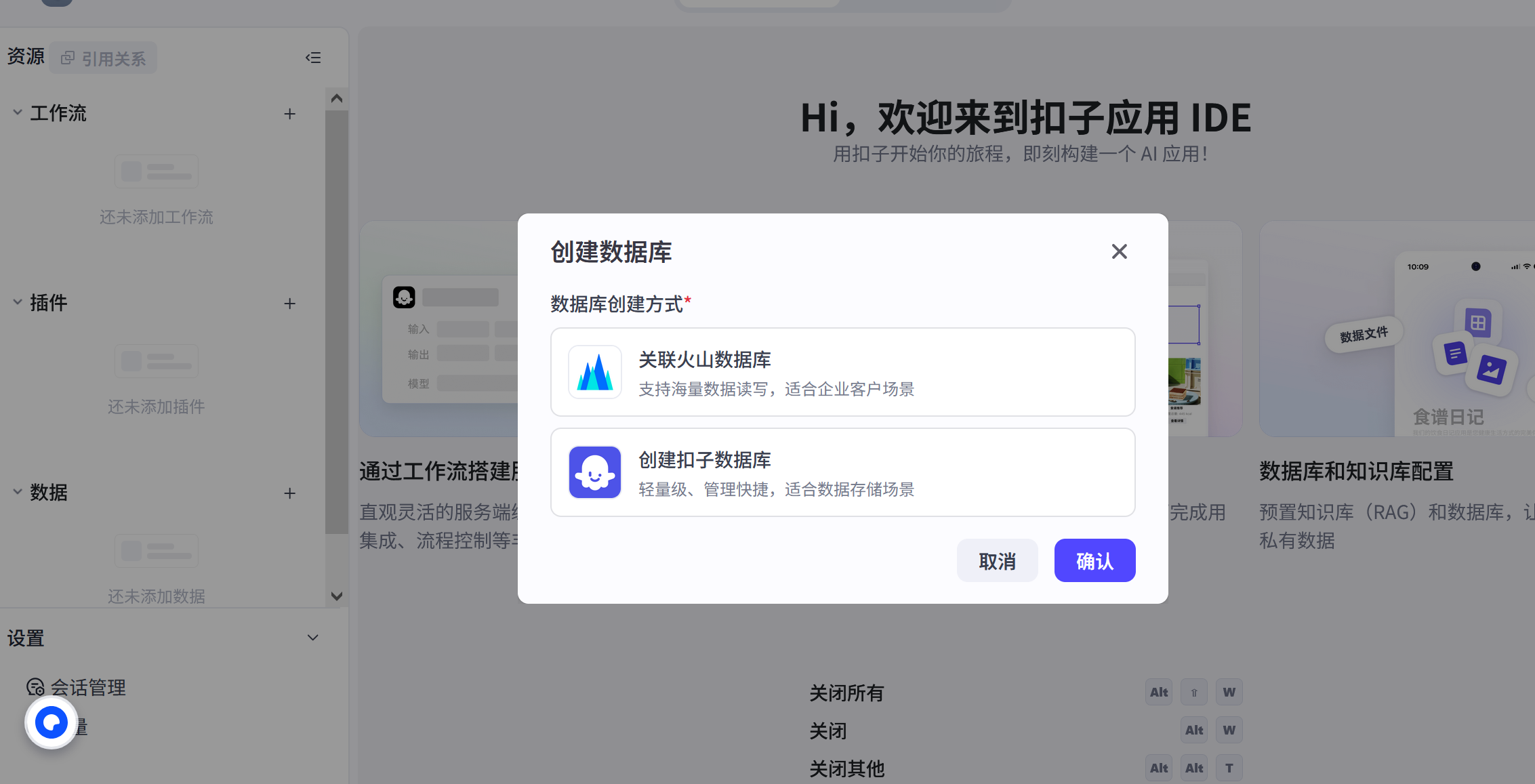1535x784 pixels.
Task: Click the Coze database ghost icon
Action: pyautogui.click(x=595, y=472)
